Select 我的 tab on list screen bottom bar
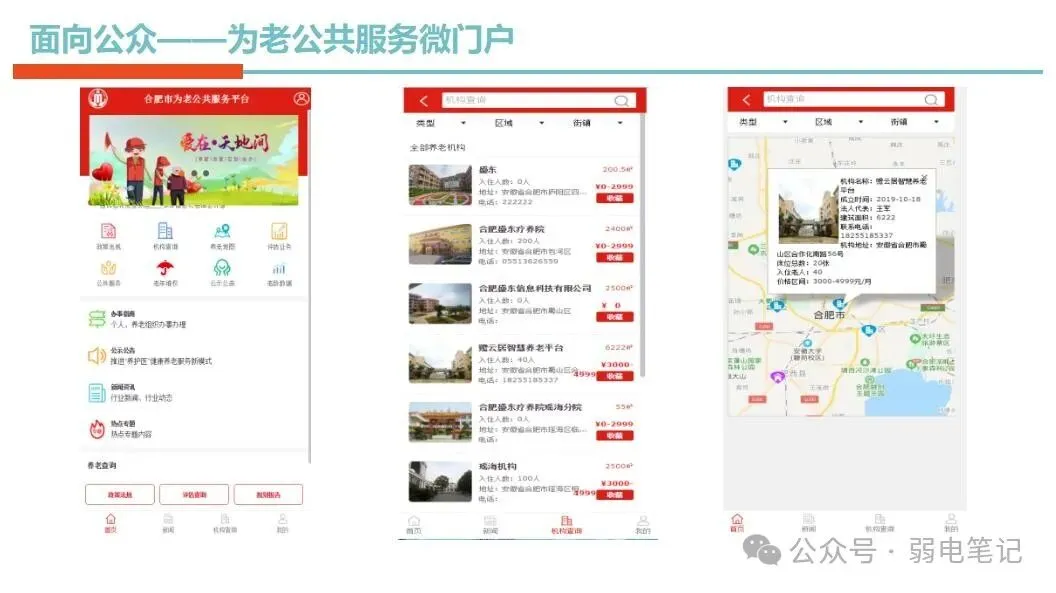The width and height of the screenshot is (1056, 593). pyautogui.click(x=643, y=525)
